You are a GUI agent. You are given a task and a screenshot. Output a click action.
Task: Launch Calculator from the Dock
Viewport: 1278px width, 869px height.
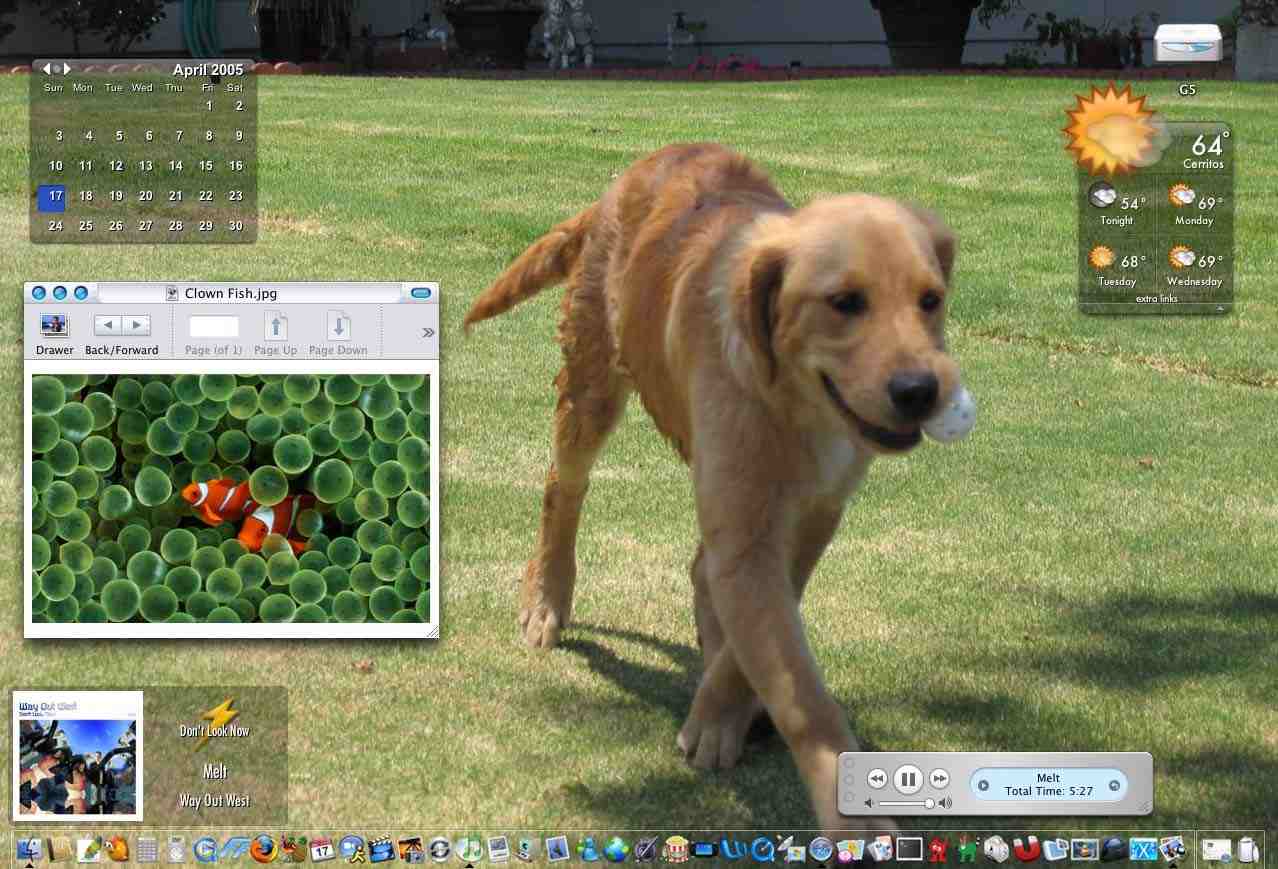[x=147, y=850]
